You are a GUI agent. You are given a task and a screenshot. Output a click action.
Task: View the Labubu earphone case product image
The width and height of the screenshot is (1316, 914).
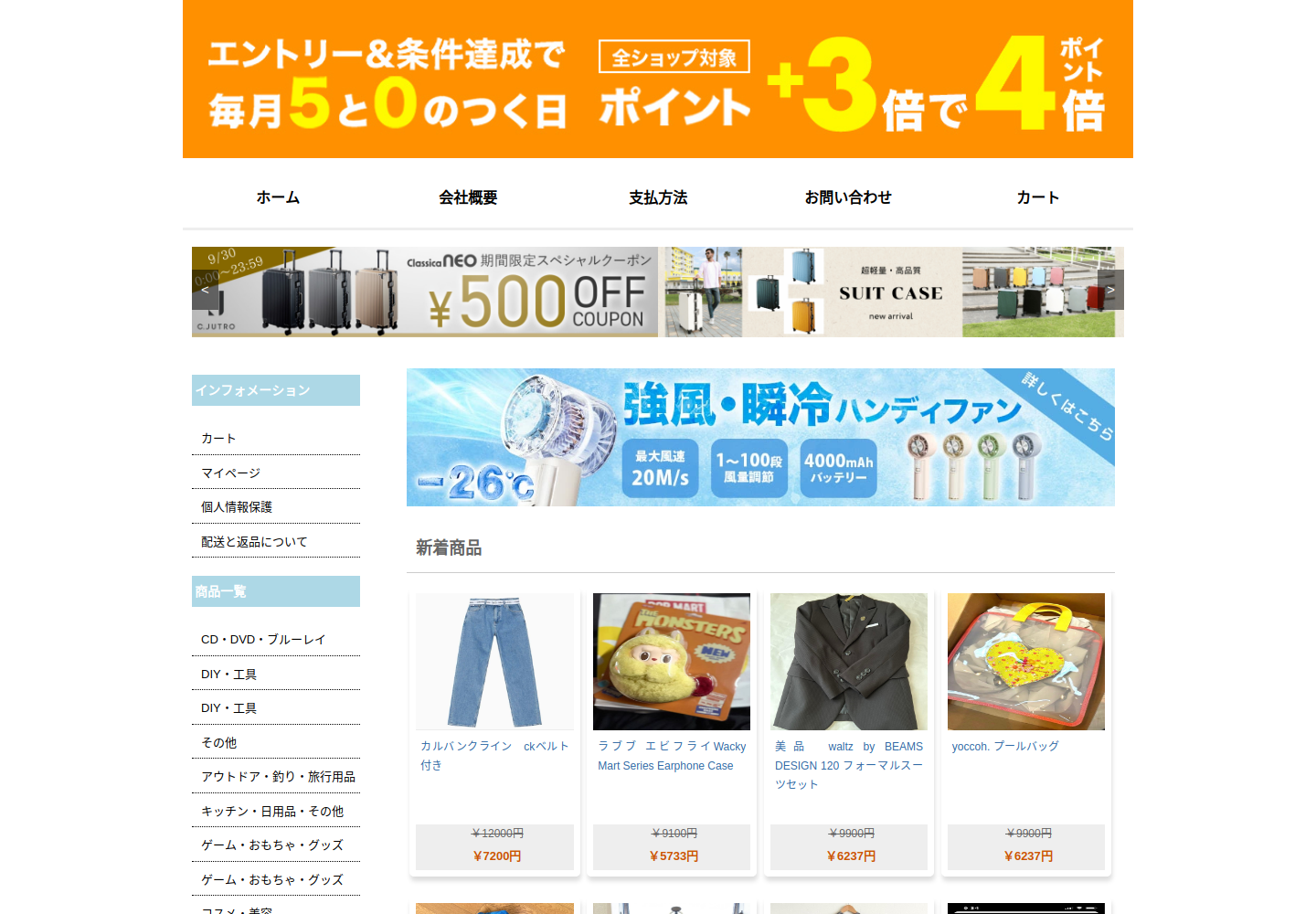tap(672, 662)
